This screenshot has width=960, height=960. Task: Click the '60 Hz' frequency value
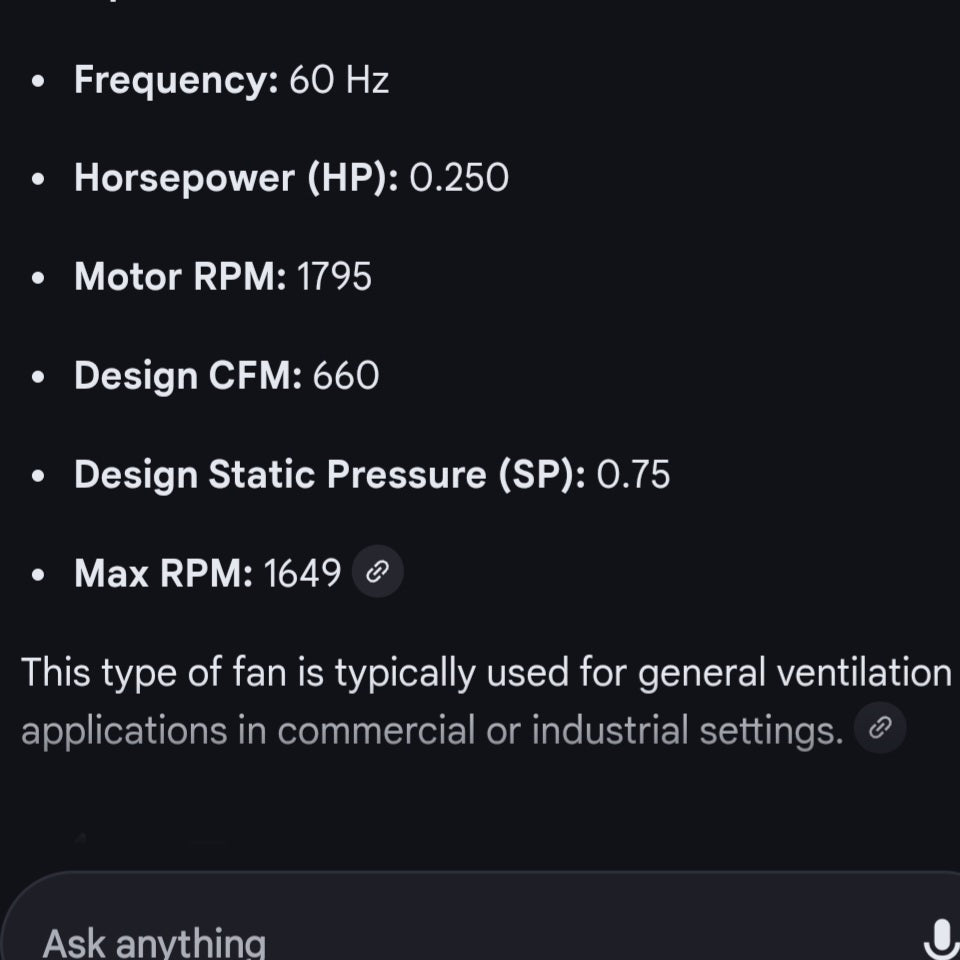(x=339, y=80)
